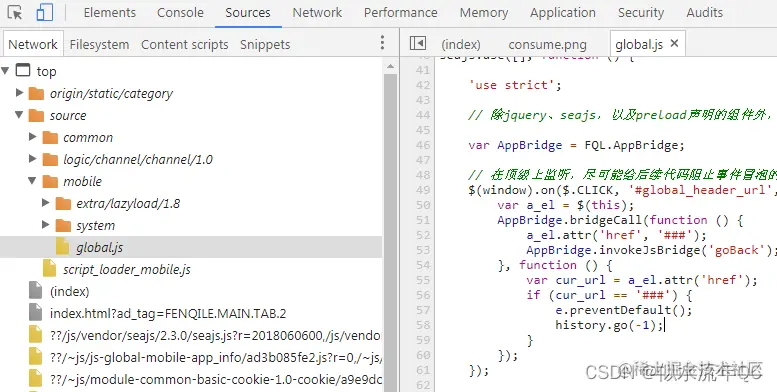
Task: Click the common folder icon
Action: [50, 137]
